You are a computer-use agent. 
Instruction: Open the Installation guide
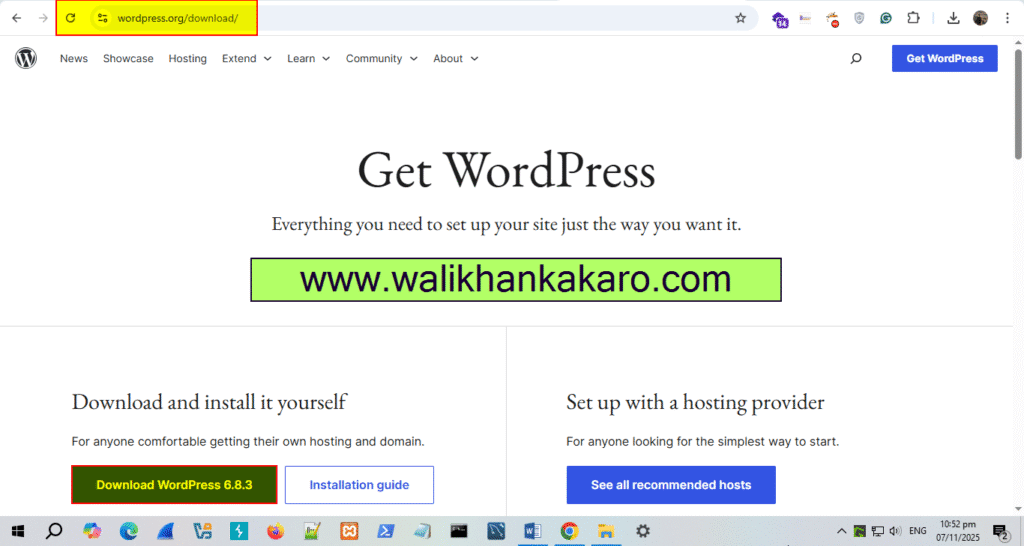[x=359, y=485]
